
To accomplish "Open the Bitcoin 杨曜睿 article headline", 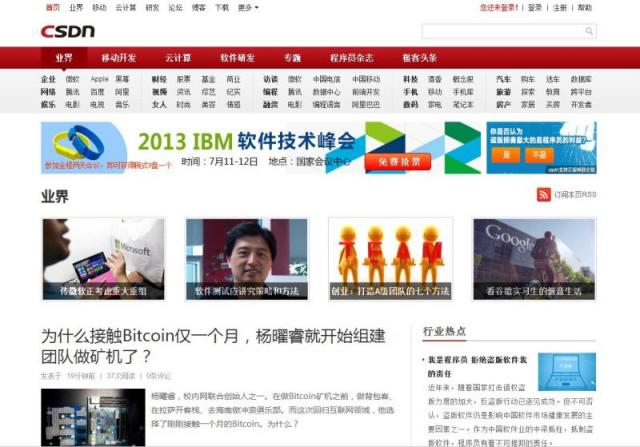I will [x=213, y=346].
